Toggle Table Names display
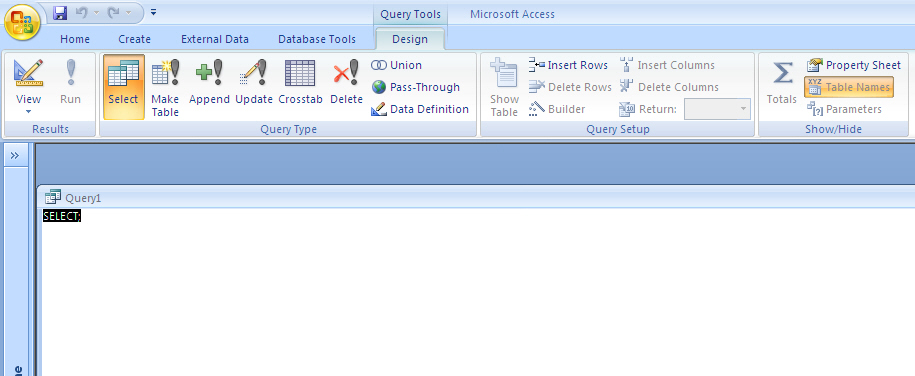The width and height of the screenshot is (915, 376). pos(849,87)
